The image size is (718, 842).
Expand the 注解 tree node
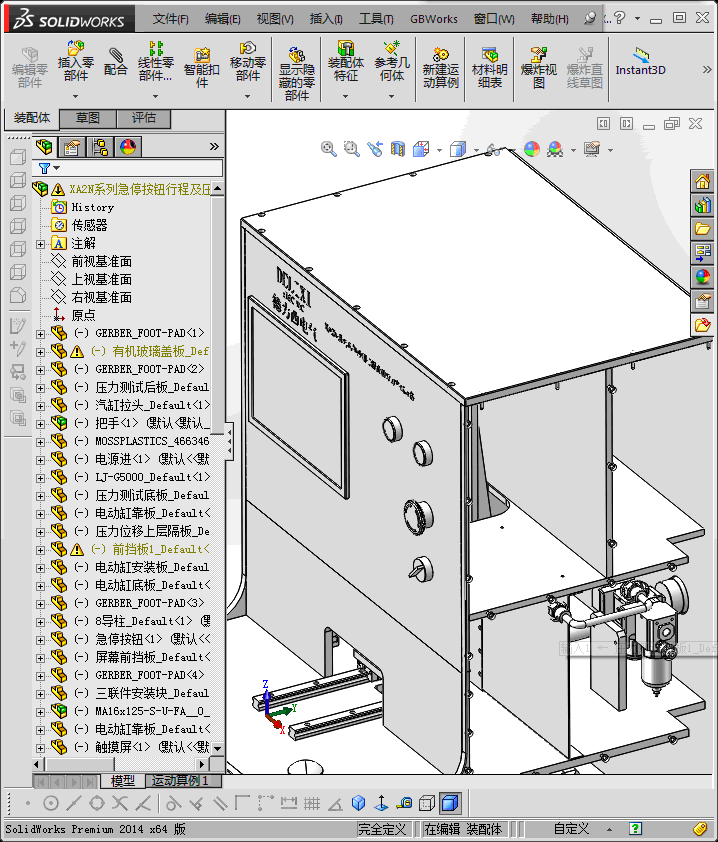pyautogui.click(x=40, y=244)
